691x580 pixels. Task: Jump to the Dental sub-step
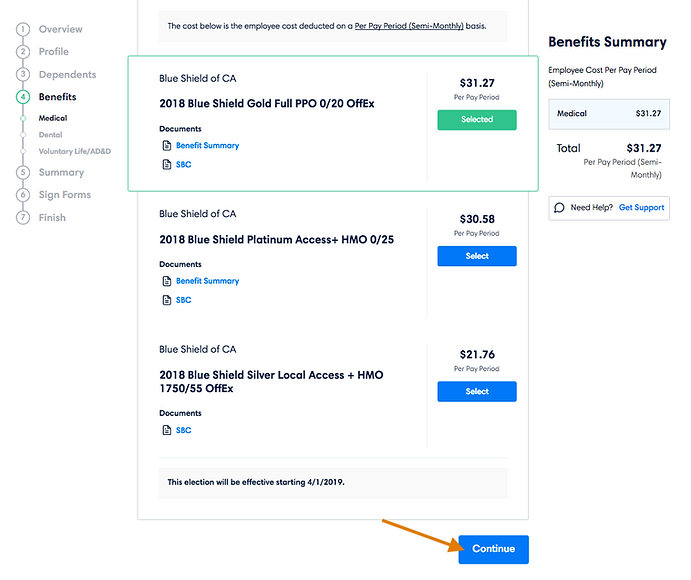[x=50, y=135]
